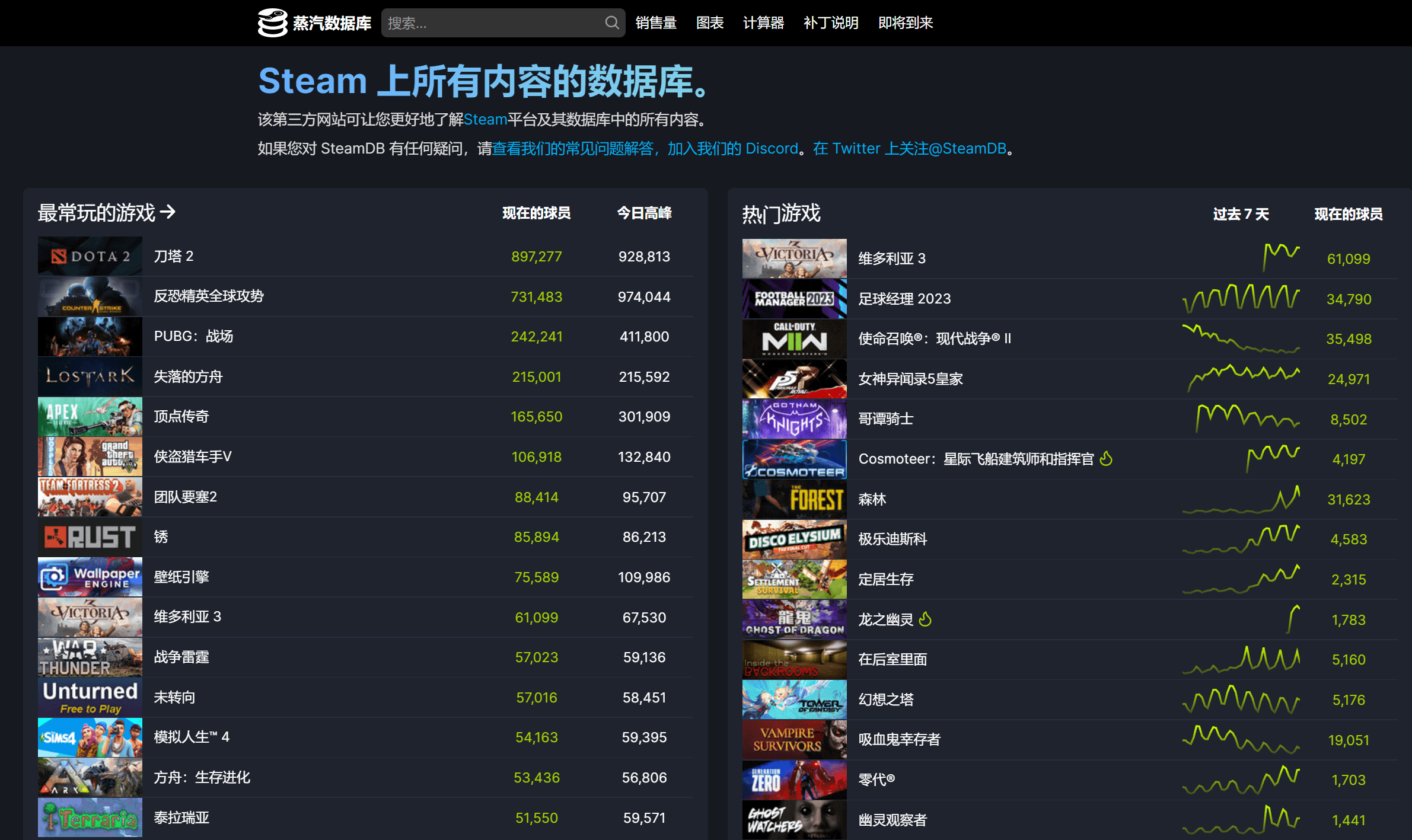Click the SteamDB stacked-disc logo icon

coord(272,23)
